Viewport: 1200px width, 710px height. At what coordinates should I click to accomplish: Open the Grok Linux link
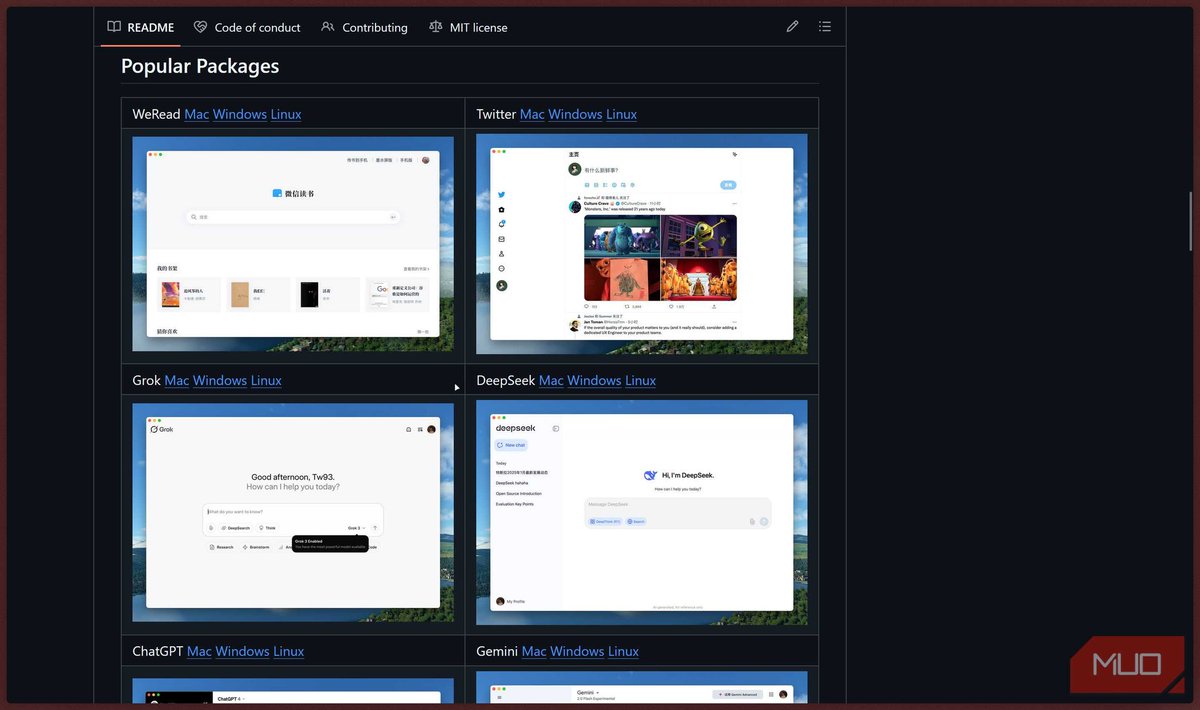(x=266, y=380)
